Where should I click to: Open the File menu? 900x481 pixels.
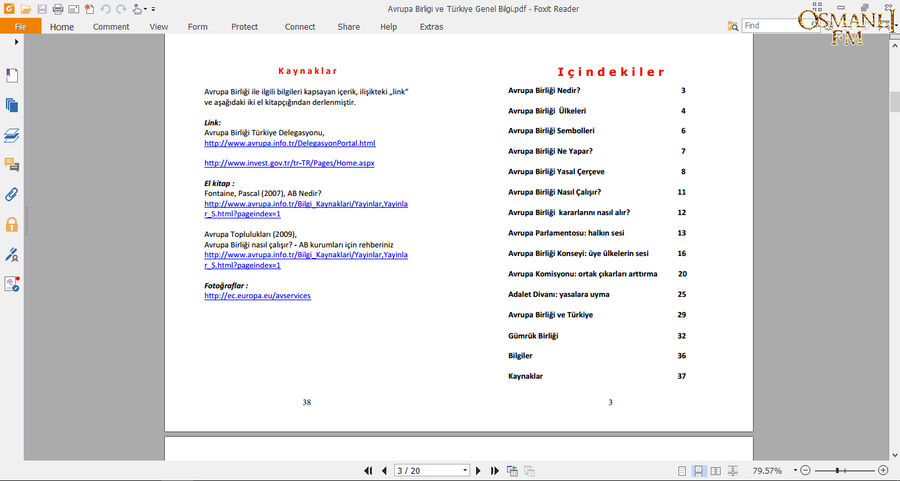pyautogui.click(x=21, y=26)
